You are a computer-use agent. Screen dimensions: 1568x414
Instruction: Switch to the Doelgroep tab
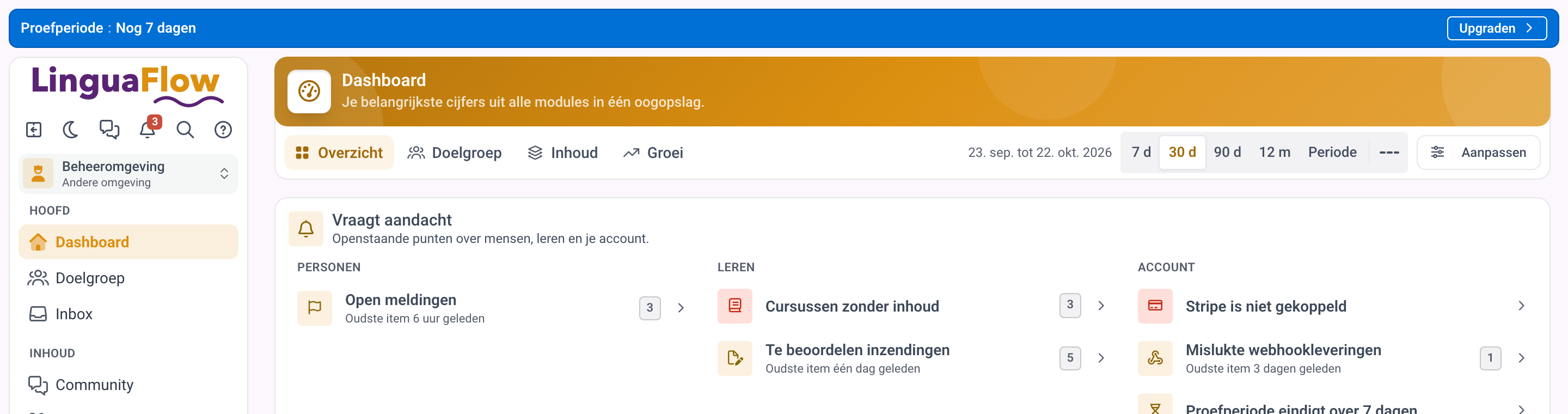tap(455, 153)
